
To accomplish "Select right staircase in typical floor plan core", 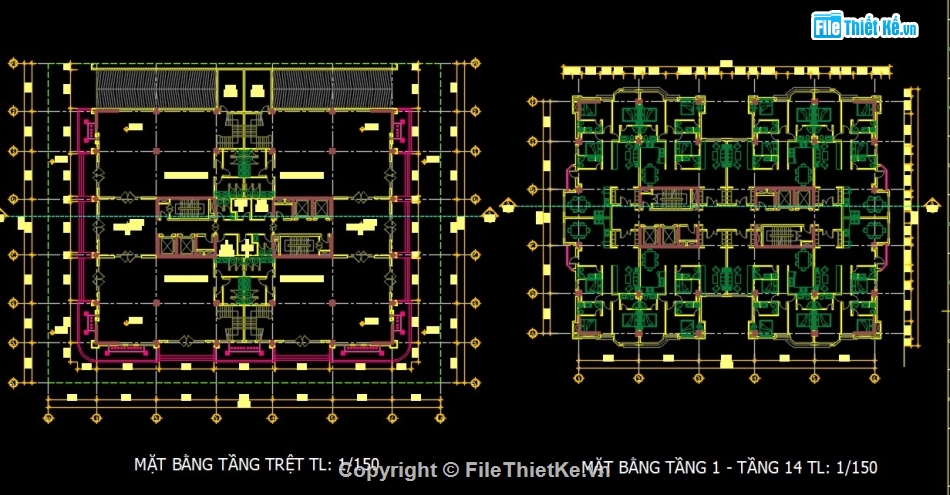I will (x=783, y=235).
